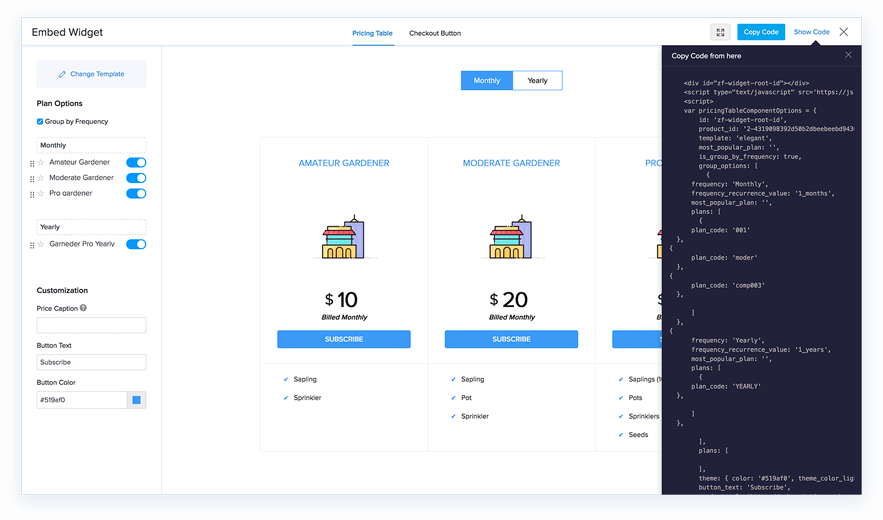The height and width of the screenshot is (520, 883).
Task: Click the star icon beside Garneder Pro Yearly
Action: coord(41,245)
